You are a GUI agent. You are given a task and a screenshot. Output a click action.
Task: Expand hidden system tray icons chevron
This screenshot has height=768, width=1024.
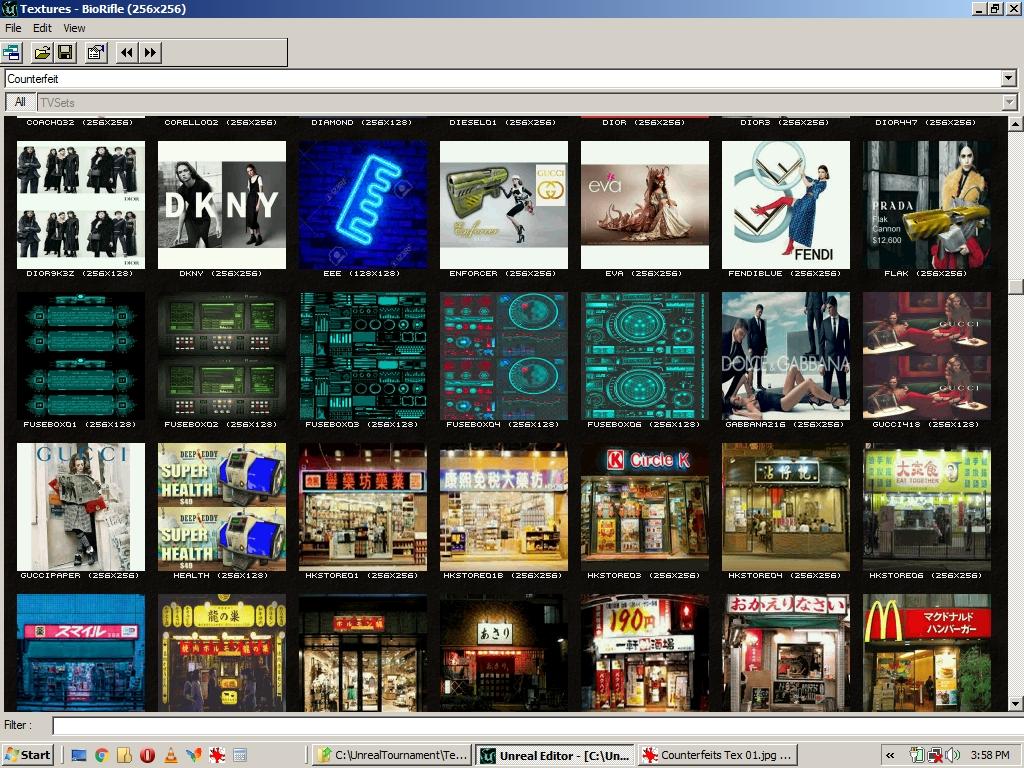pyautogui.click(x=889, y=755)
